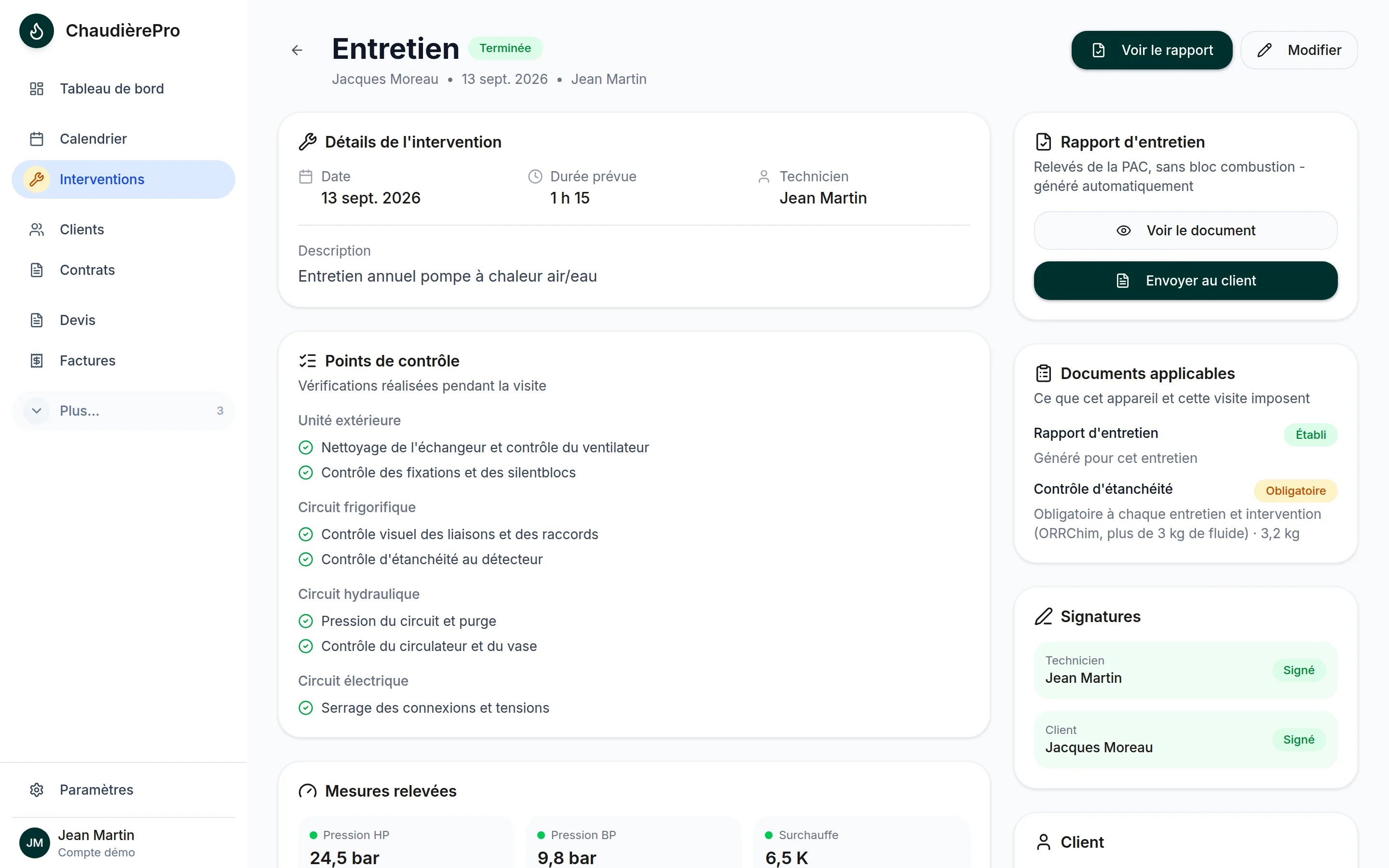The height and width of the screenshot is (868, 1389).
Task: Click Voir le document button
Action: click(x=1185, y=230)
